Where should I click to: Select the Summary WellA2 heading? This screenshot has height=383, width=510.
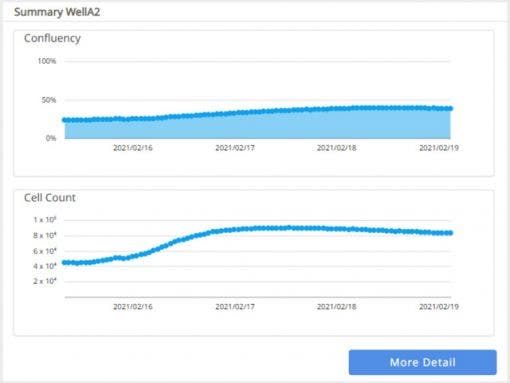pos(57,12)
